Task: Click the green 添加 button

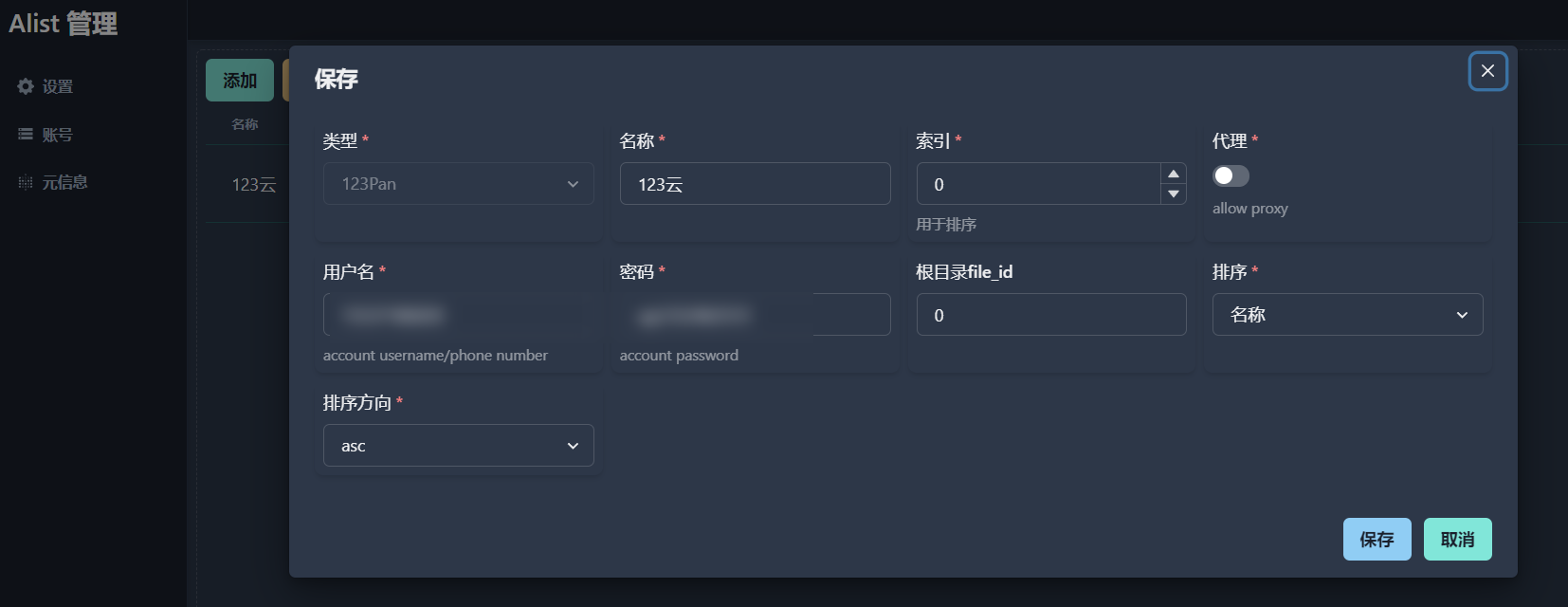Action: pos(240,81)
